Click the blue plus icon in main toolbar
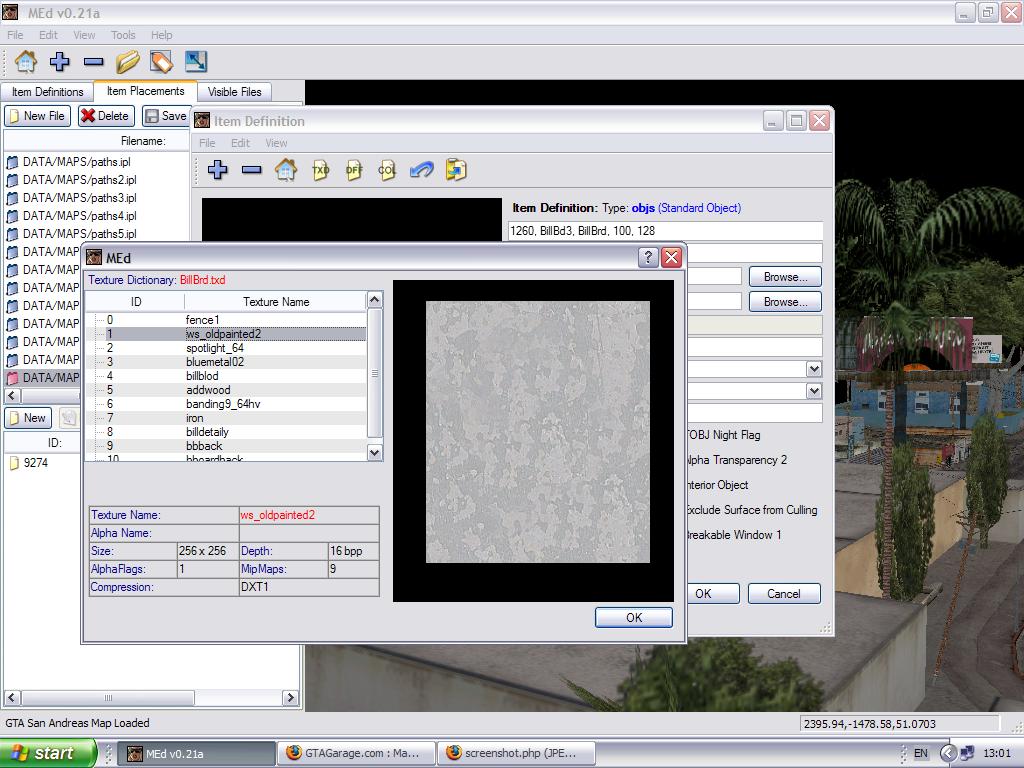Screen dimensions: 1024x768 pos(59,62)
